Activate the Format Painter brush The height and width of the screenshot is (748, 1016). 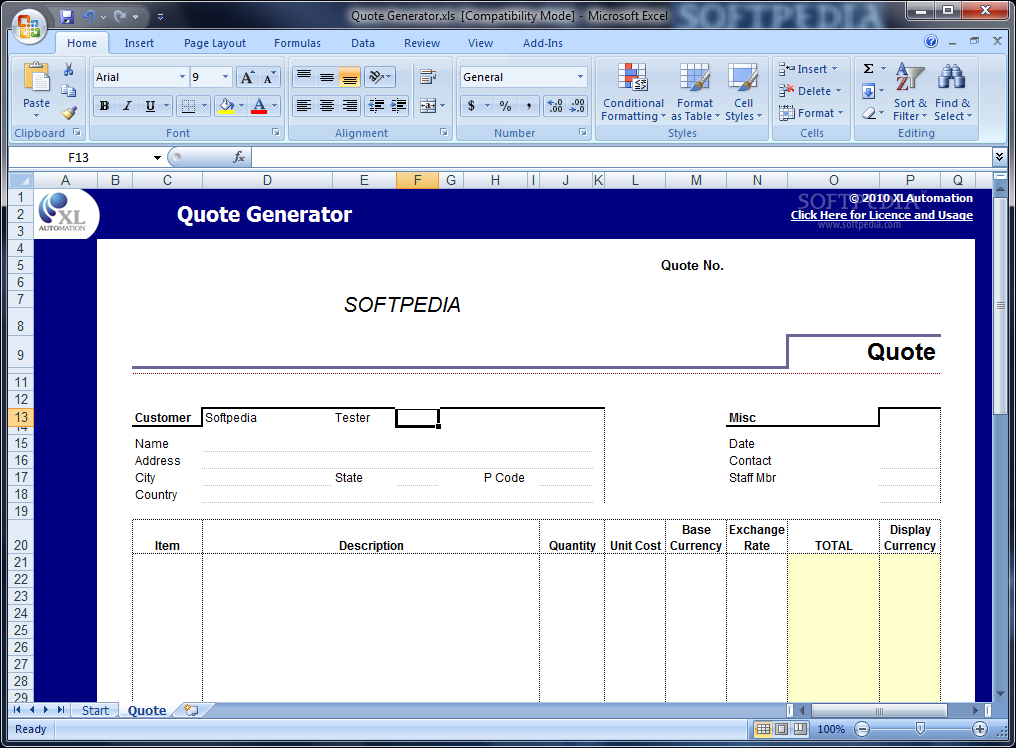[x=69, y=113]
